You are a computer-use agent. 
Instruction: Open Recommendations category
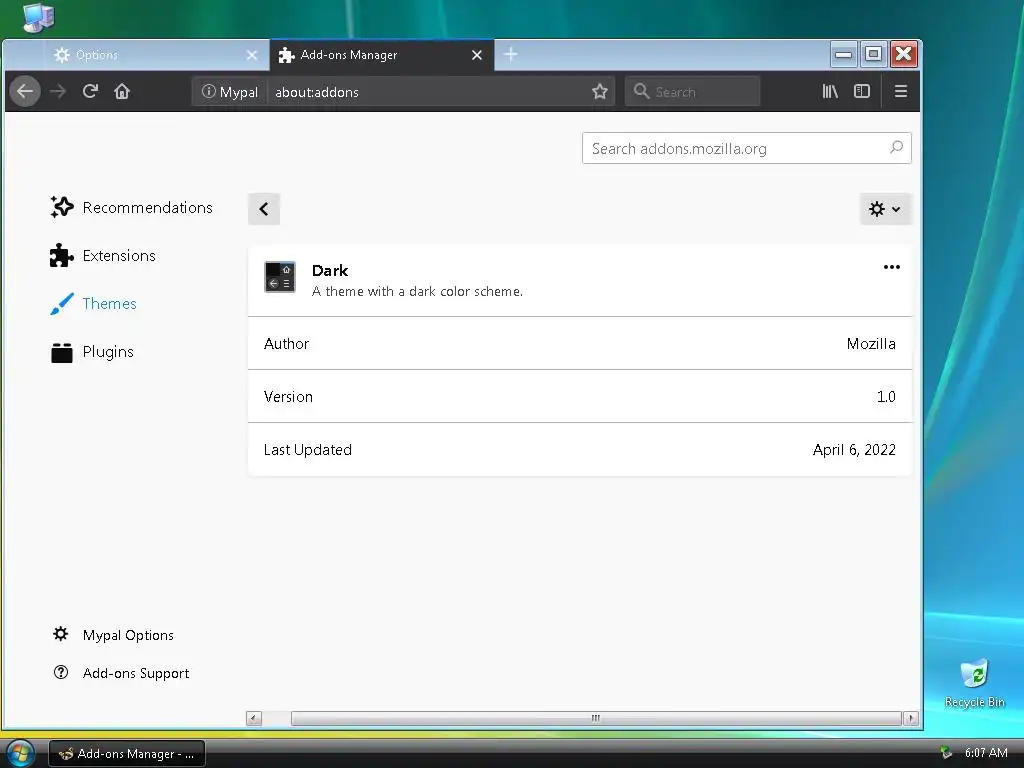pyautogui.click(x=131, y=208)
